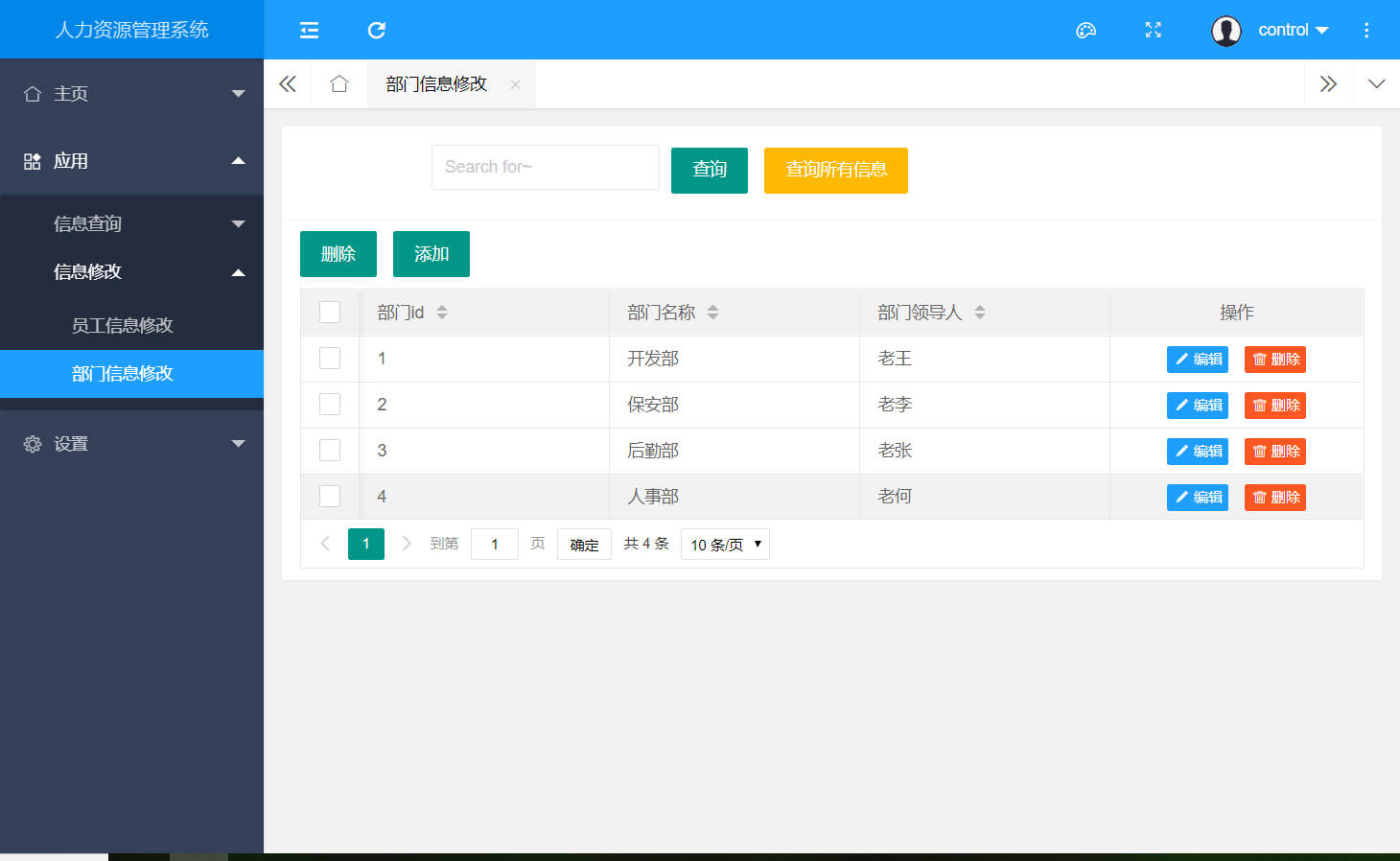Collapse the 应用 sidebar menu
Viewport: 1400px width, 861px height.
[131, 161]
